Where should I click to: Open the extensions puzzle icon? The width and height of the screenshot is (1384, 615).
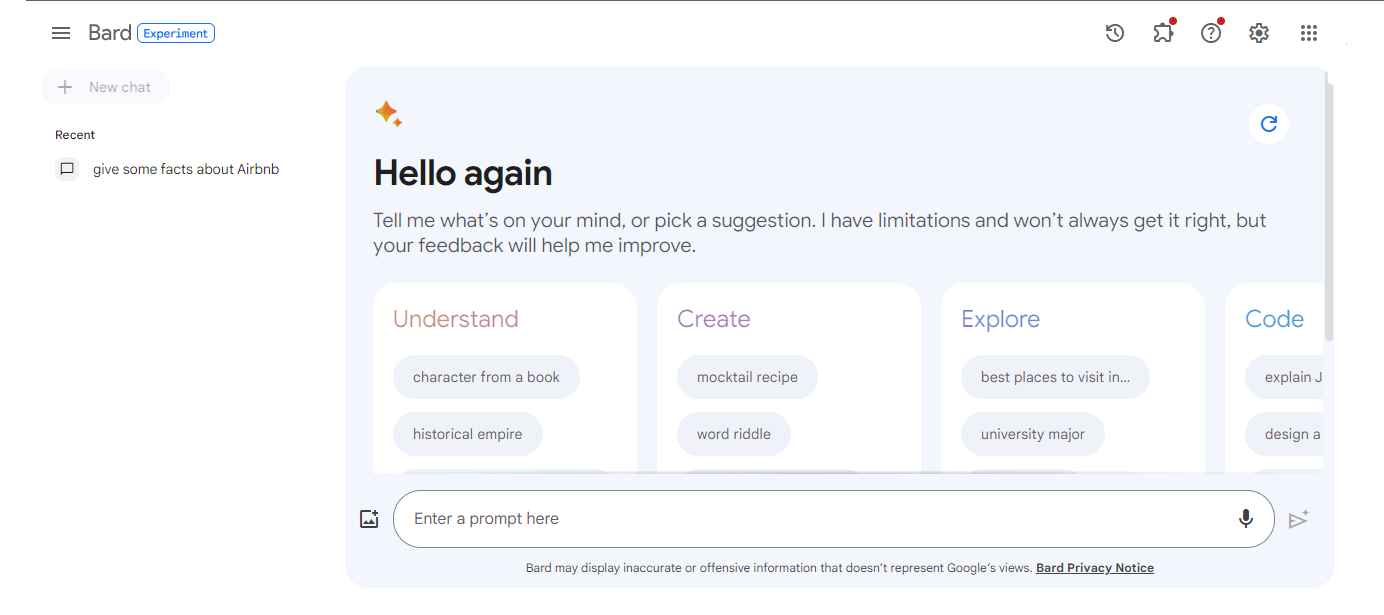1163,33
